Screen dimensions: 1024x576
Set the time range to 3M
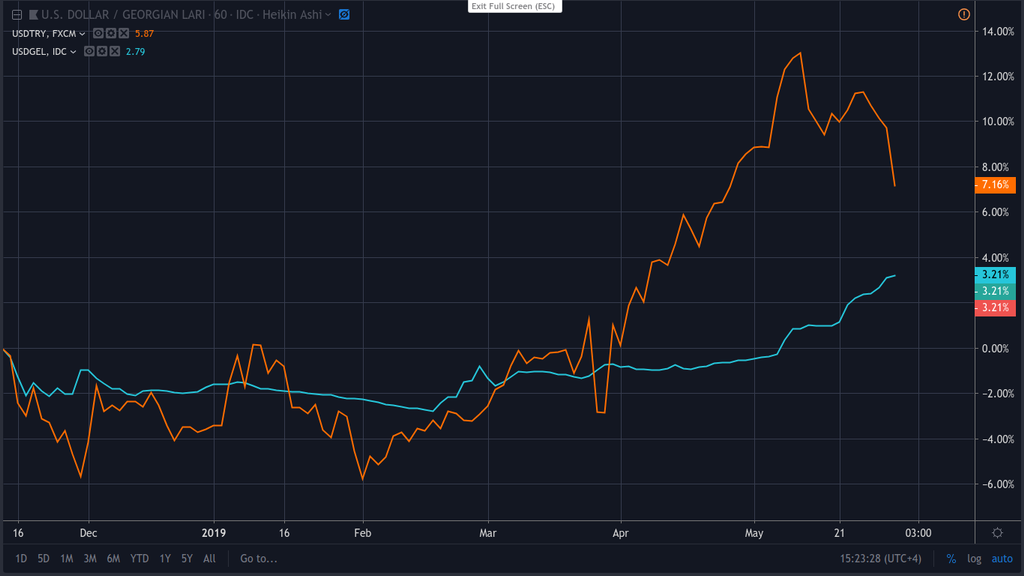pos(90,558)
